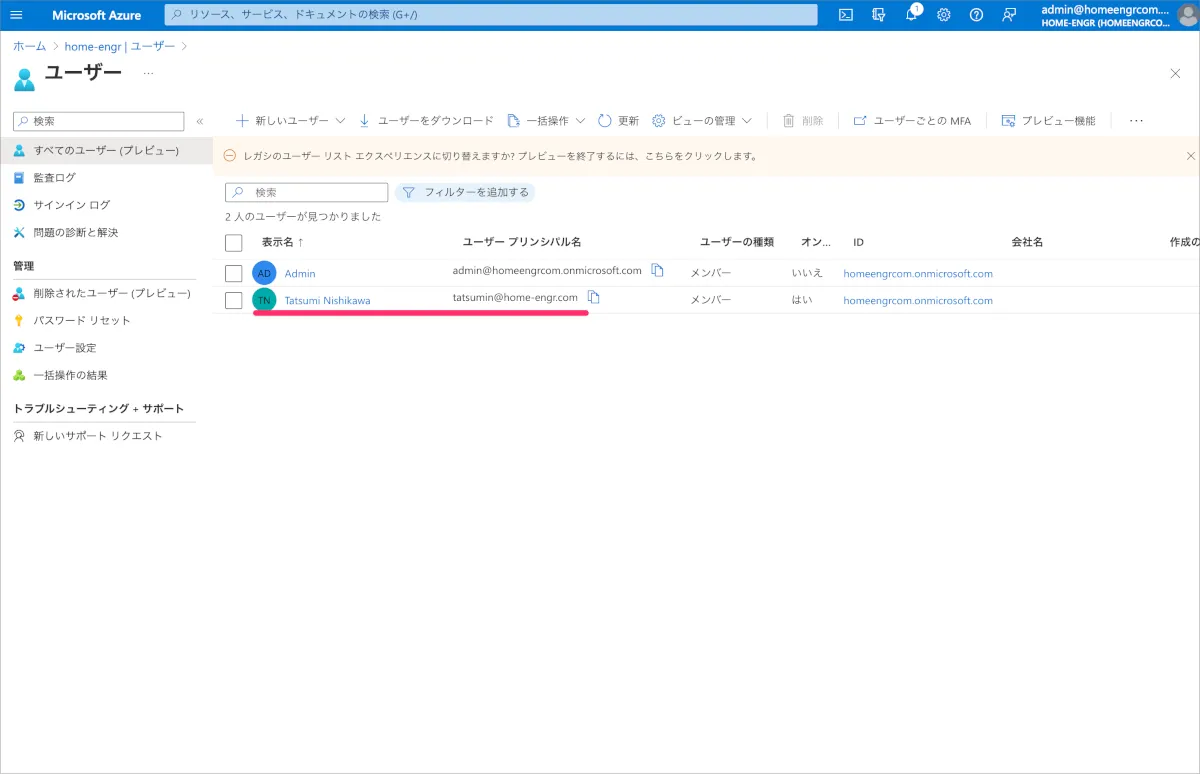Viewport: 1200px width, 774px height.
Task: Go to home-engr | ユーザー breadcrumb
Action: point(120,46)
